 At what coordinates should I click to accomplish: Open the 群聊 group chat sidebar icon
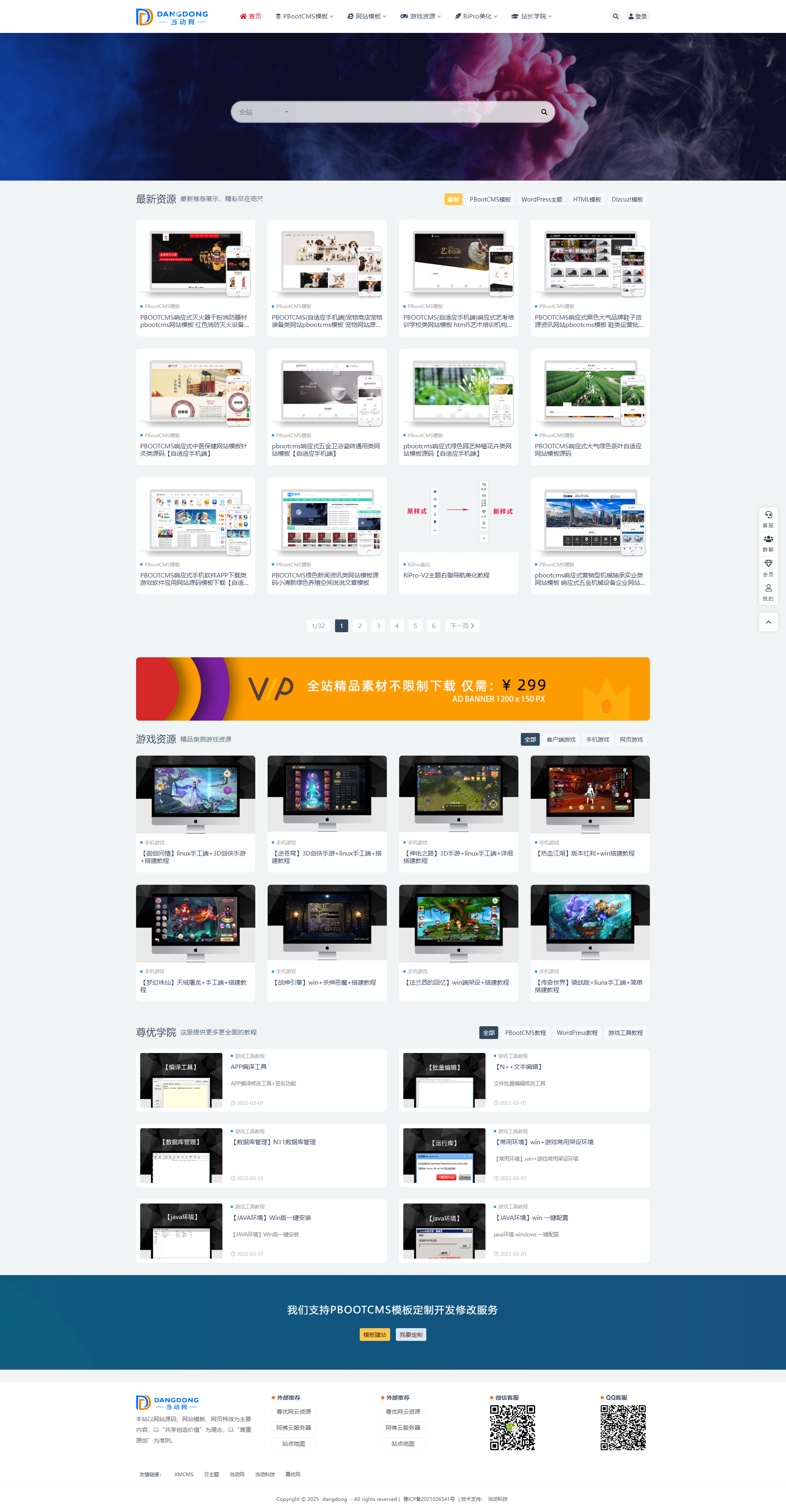point(768,543)
